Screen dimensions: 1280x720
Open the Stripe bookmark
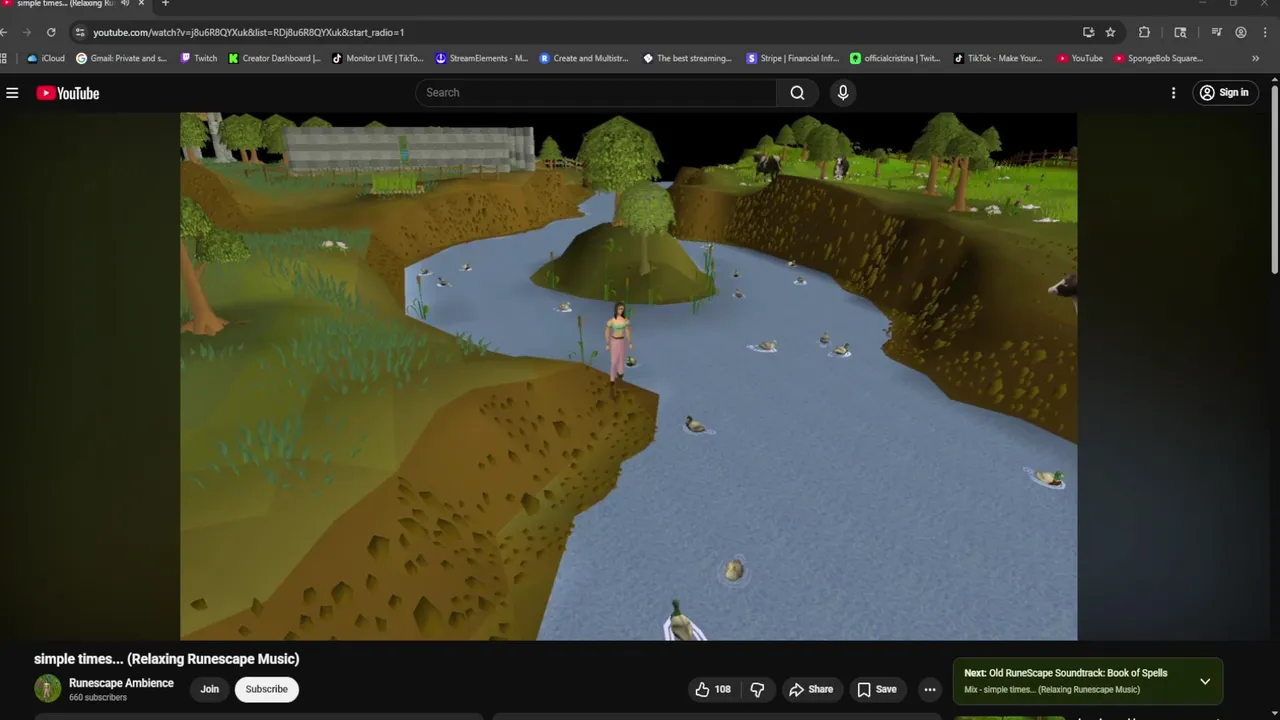pyautogui.click(x=792, y=58)
